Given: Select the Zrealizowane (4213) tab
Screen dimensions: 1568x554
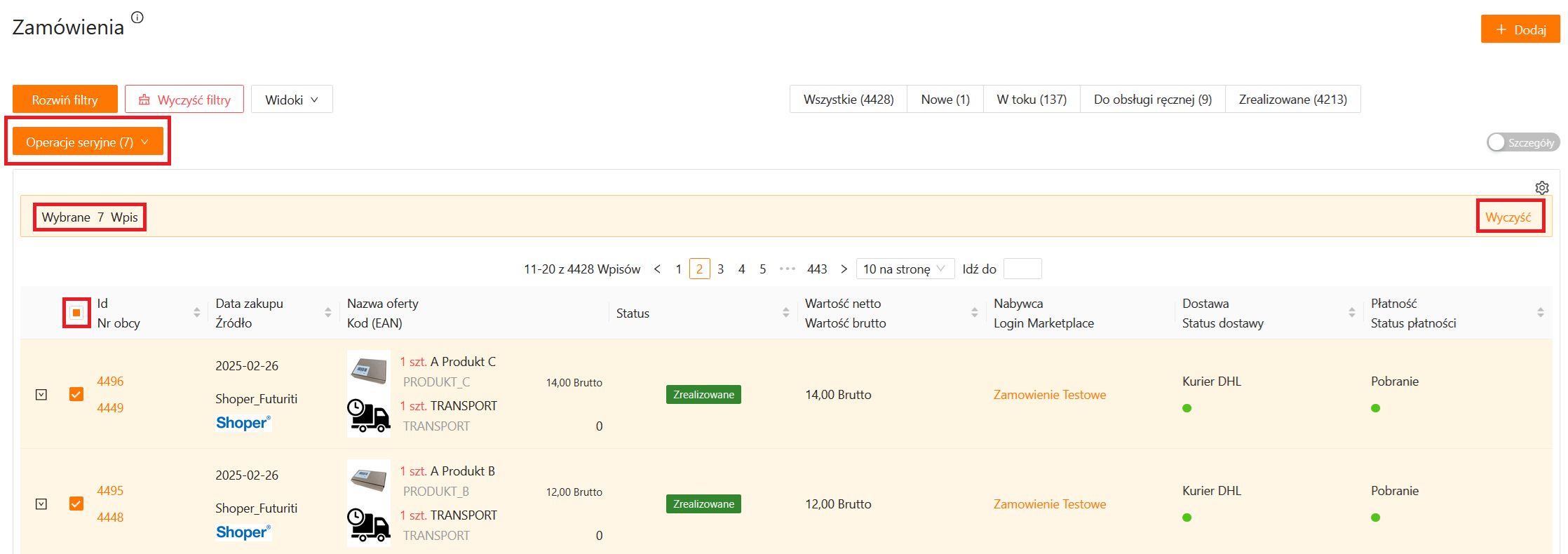Looking at the screenshot, I should (1292, 100).
